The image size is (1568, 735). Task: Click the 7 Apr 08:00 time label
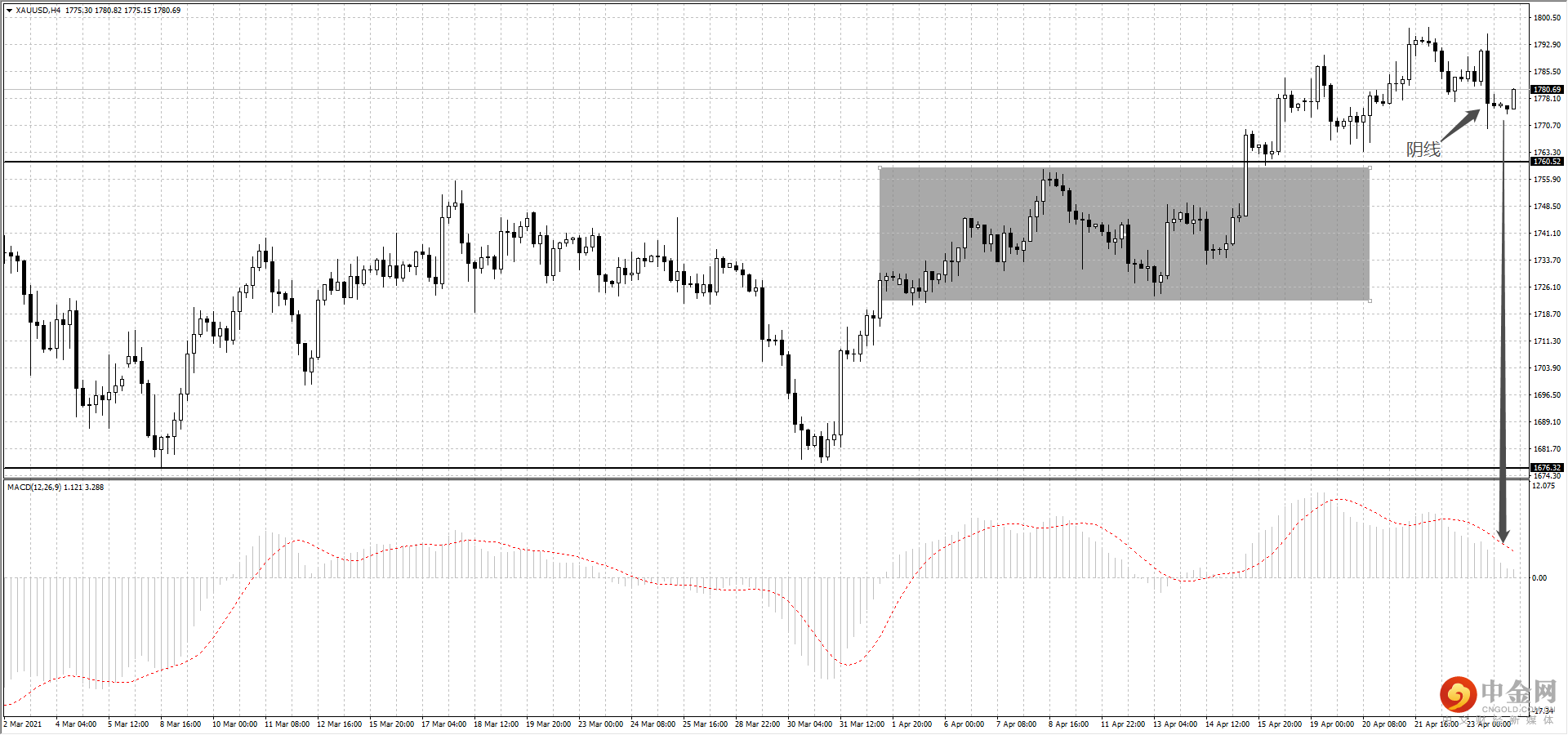(1016, 724)
